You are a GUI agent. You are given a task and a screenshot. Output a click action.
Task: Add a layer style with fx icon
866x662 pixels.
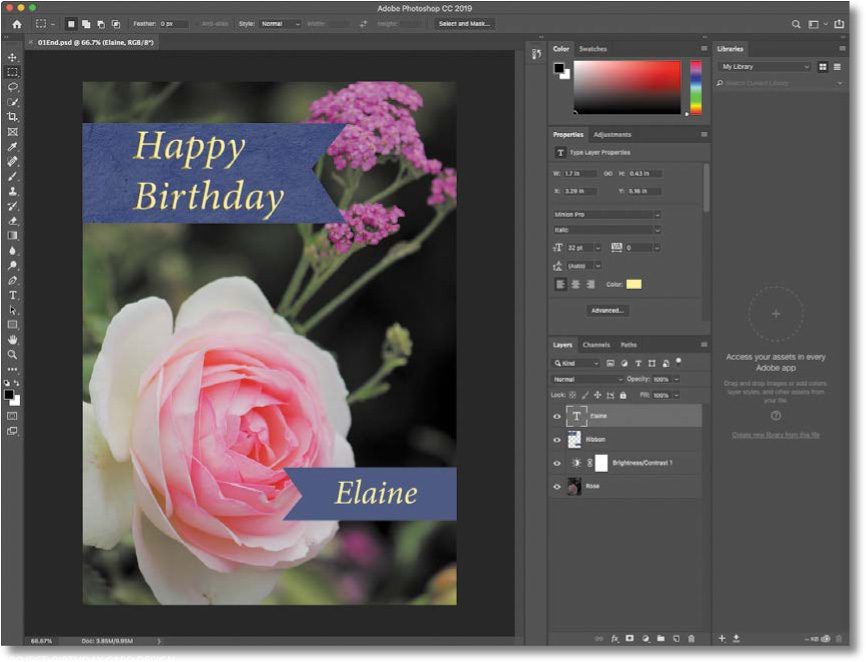615,637
